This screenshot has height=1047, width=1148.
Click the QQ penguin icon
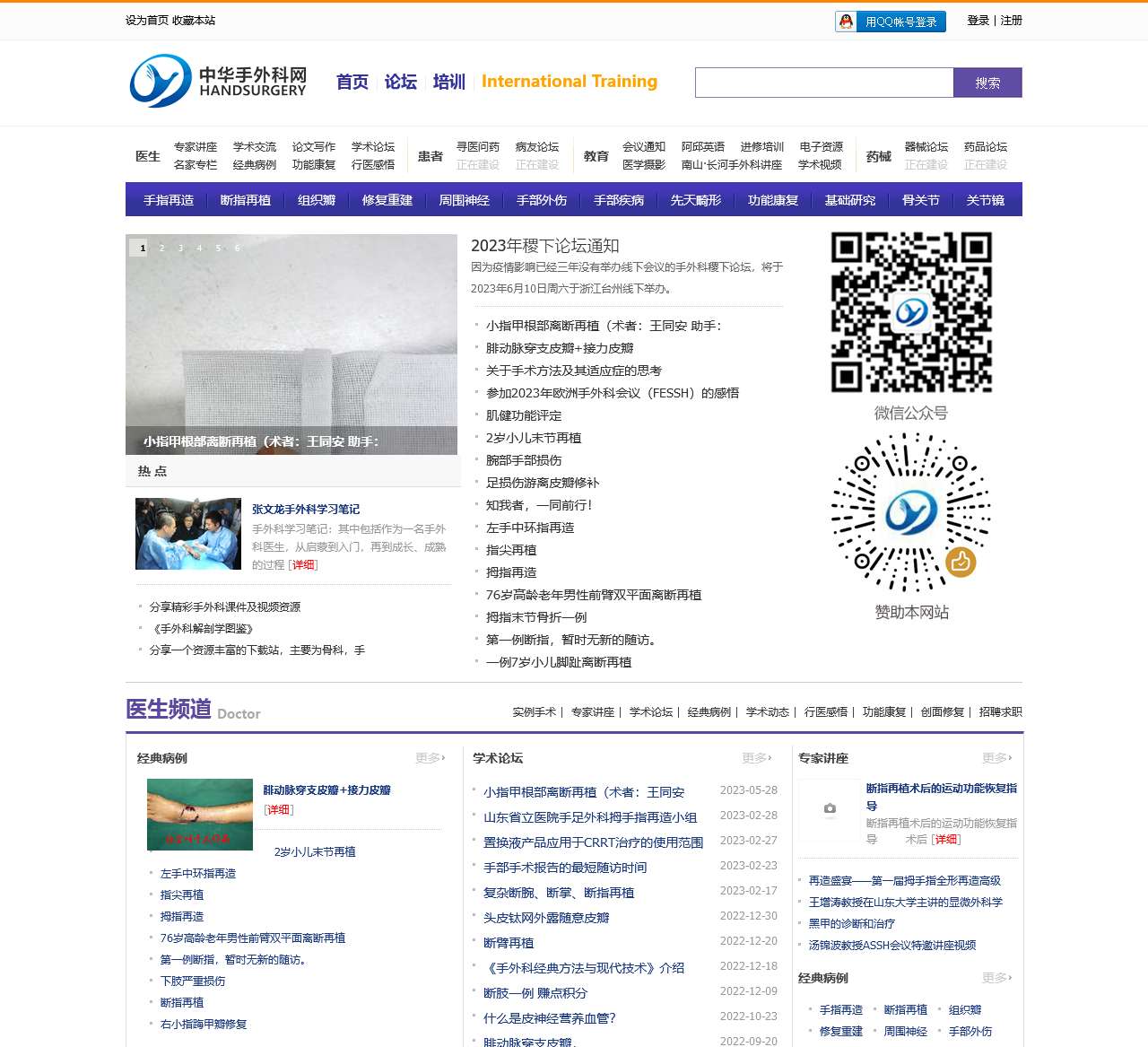847,21
